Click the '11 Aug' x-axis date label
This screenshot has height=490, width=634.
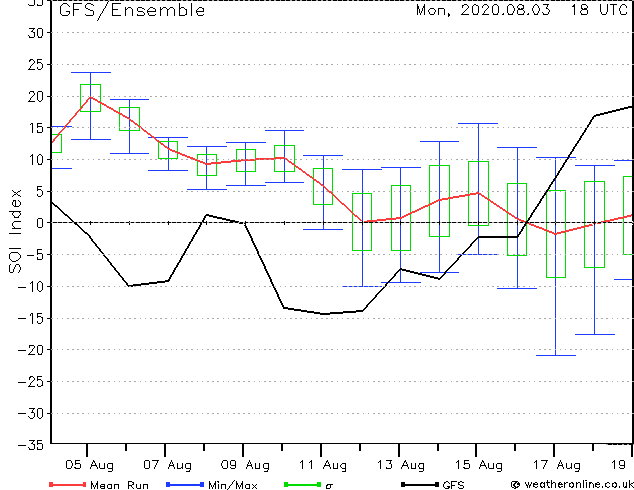[x=323, y=465]
